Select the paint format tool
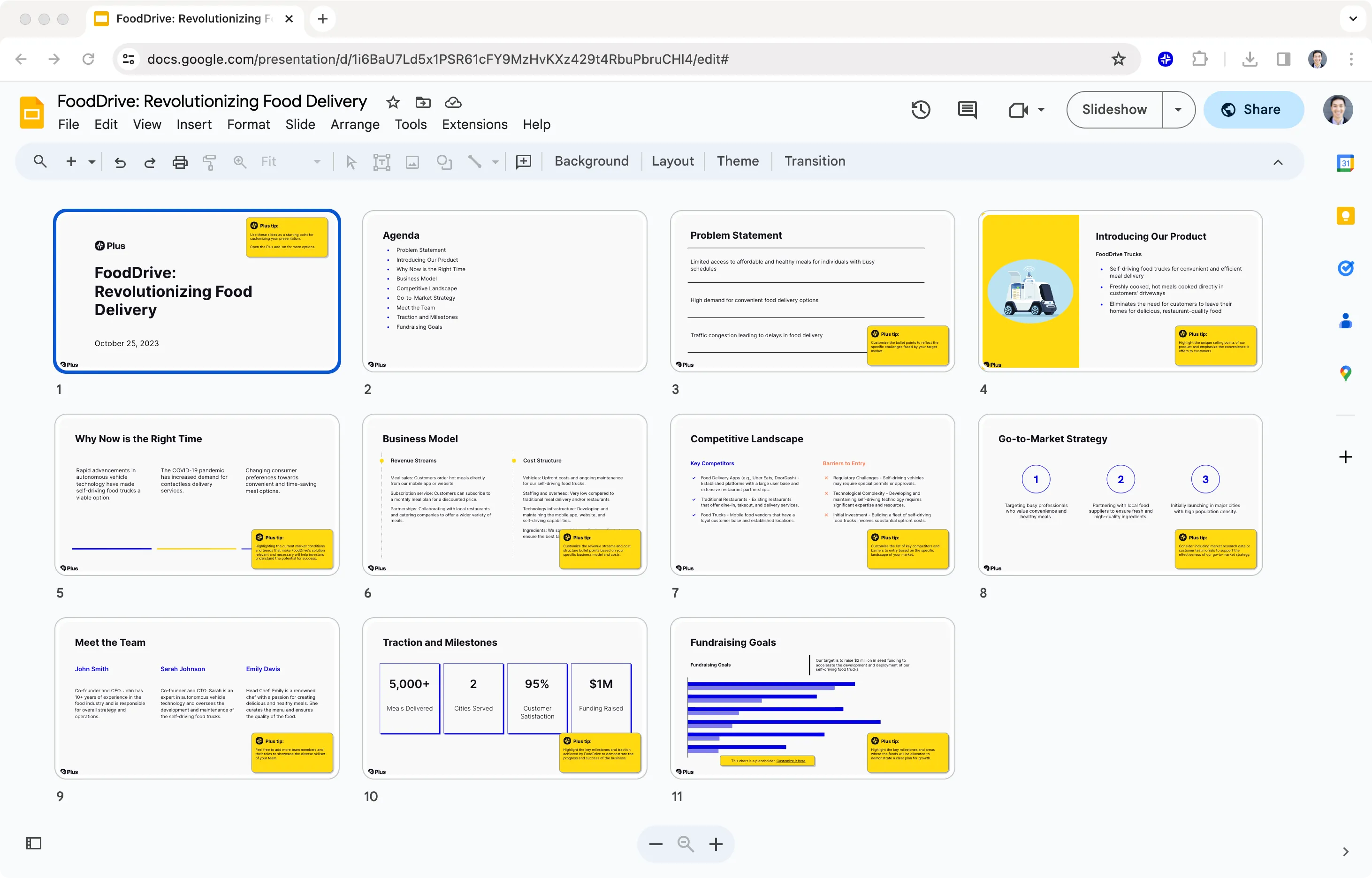Screen dimensions: 1372x878 point(209,161)
